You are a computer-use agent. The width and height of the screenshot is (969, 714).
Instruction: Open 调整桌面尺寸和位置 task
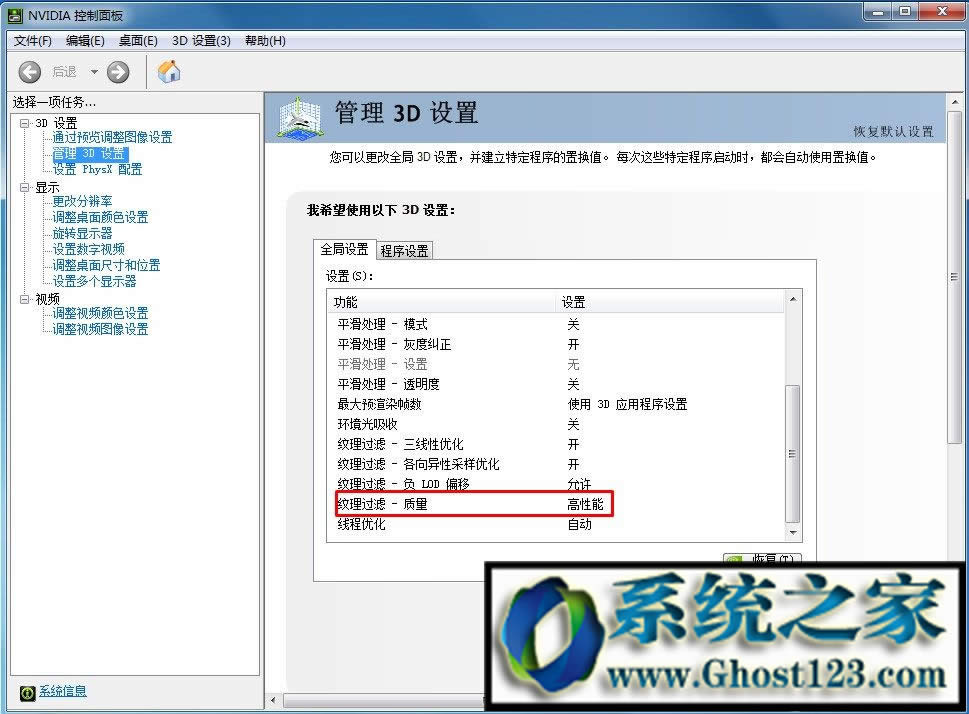tap(106, 265)
